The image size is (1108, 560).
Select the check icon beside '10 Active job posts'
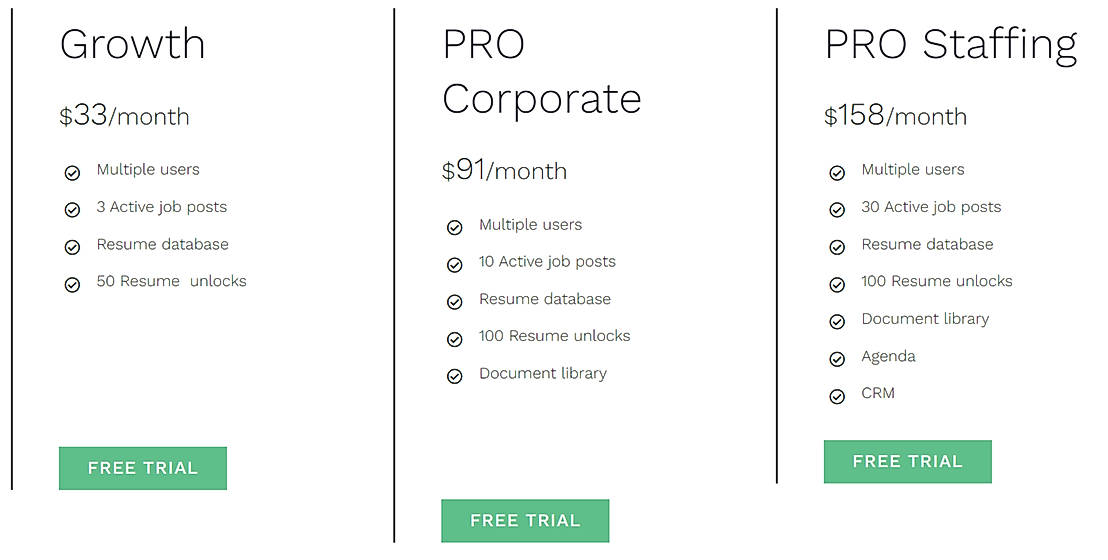[455, 265]
